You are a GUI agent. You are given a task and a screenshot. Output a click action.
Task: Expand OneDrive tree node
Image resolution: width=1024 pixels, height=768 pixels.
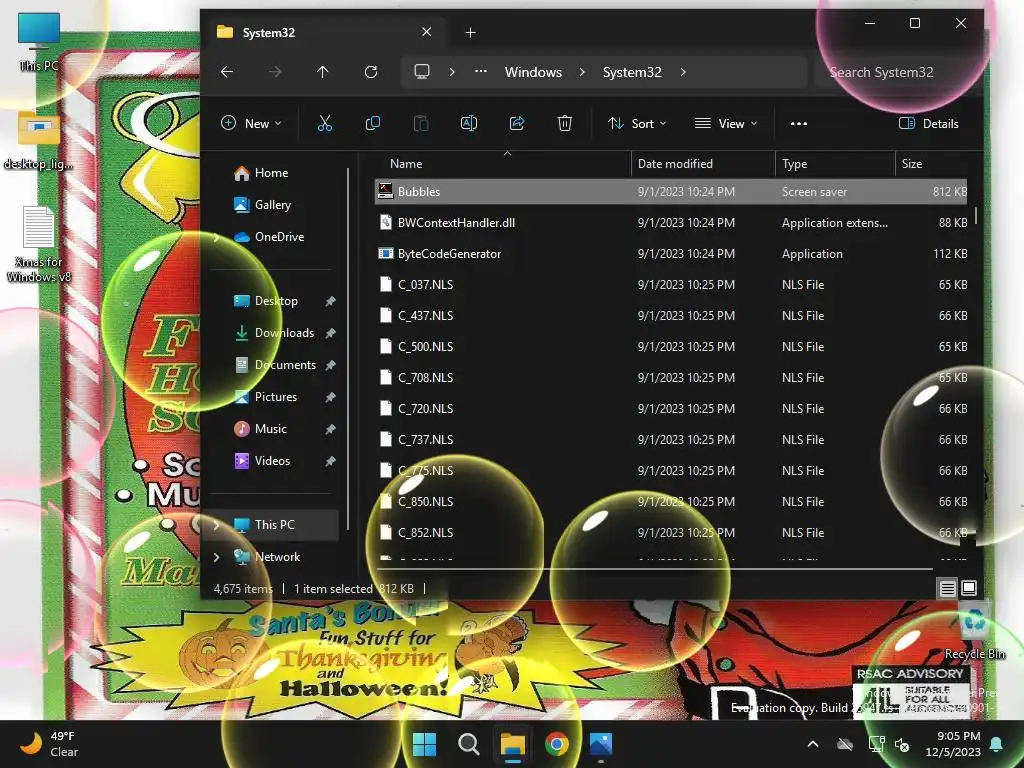click(x=216, y=237)
